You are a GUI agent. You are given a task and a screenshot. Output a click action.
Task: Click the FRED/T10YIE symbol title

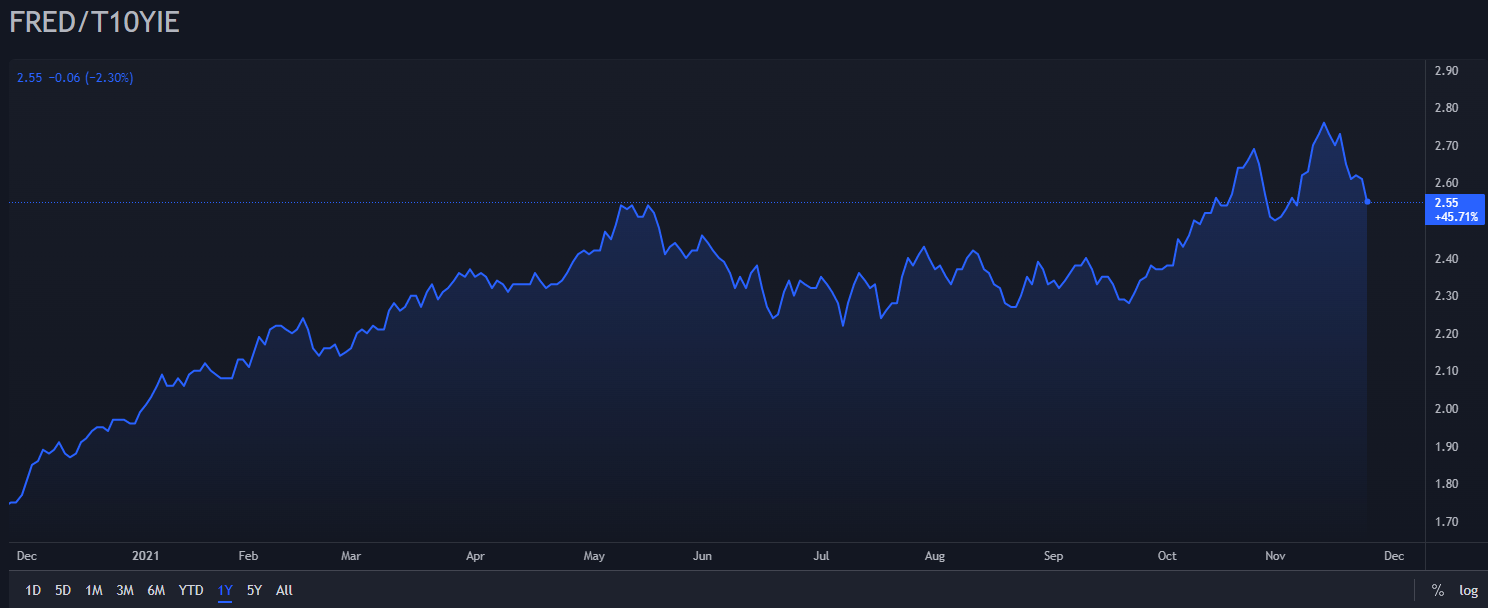click(95, 24)
